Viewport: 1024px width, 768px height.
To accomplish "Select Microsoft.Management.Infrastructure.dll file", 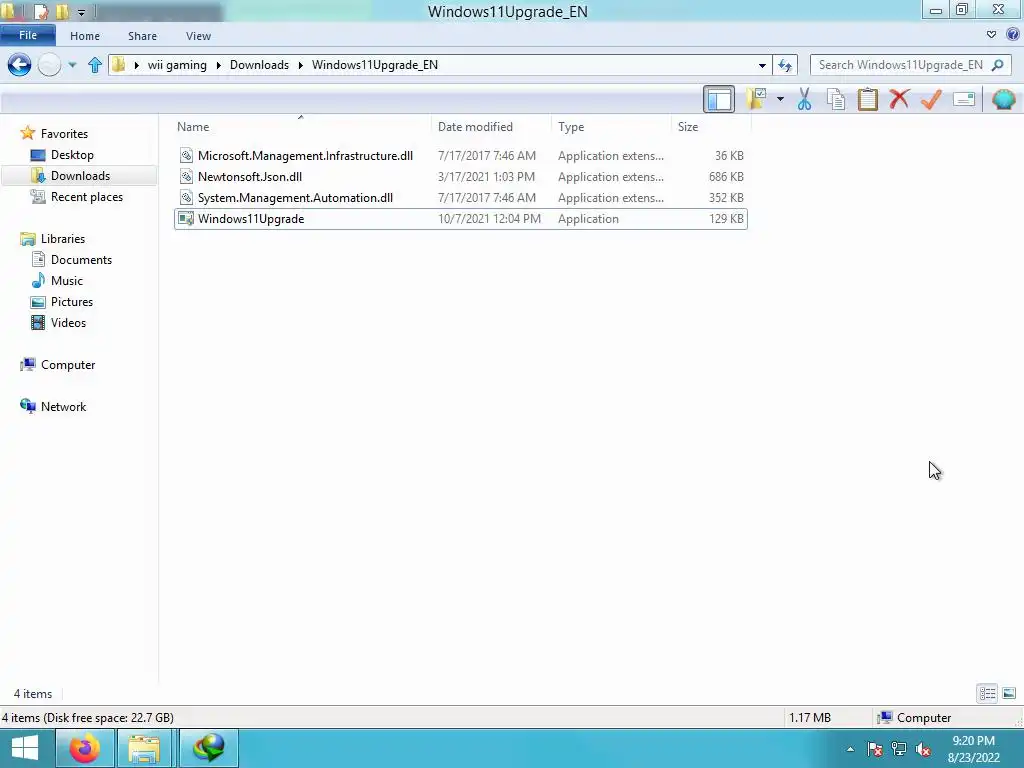I will click(461, 155).
